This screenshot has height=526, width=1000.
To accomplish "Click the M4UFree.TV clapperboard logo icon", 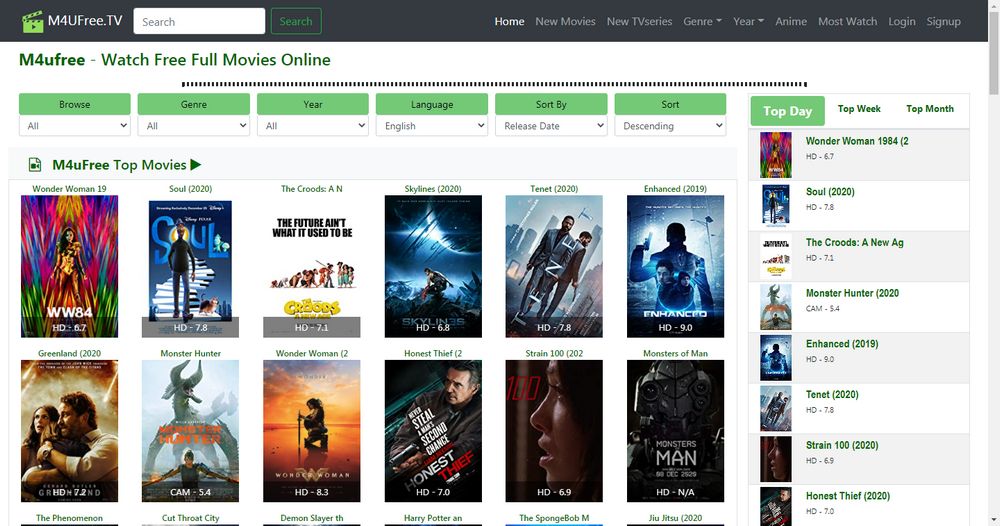I will 33,21.
